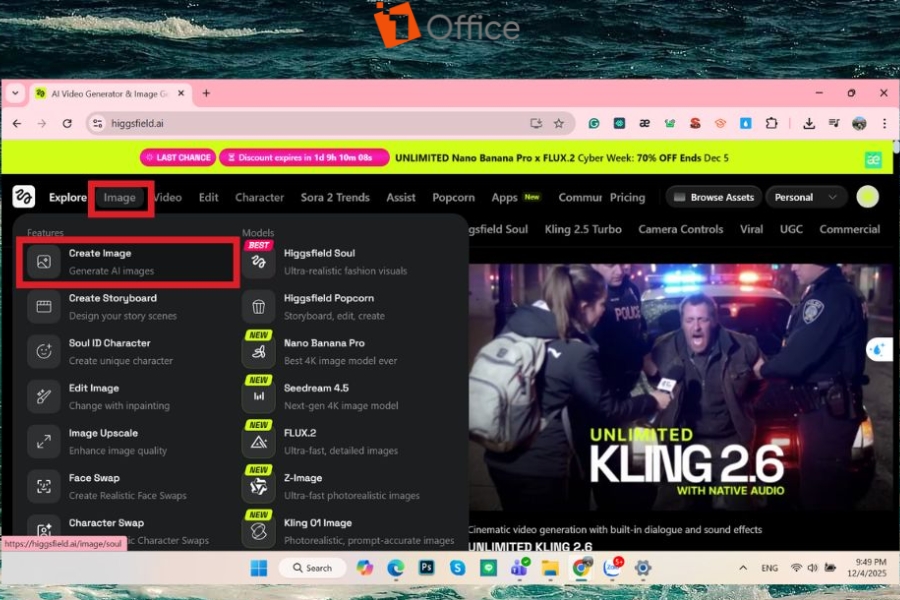Select the Viral tab
Image resolution: width=900 pixels, height=600 pixels.
751,229
